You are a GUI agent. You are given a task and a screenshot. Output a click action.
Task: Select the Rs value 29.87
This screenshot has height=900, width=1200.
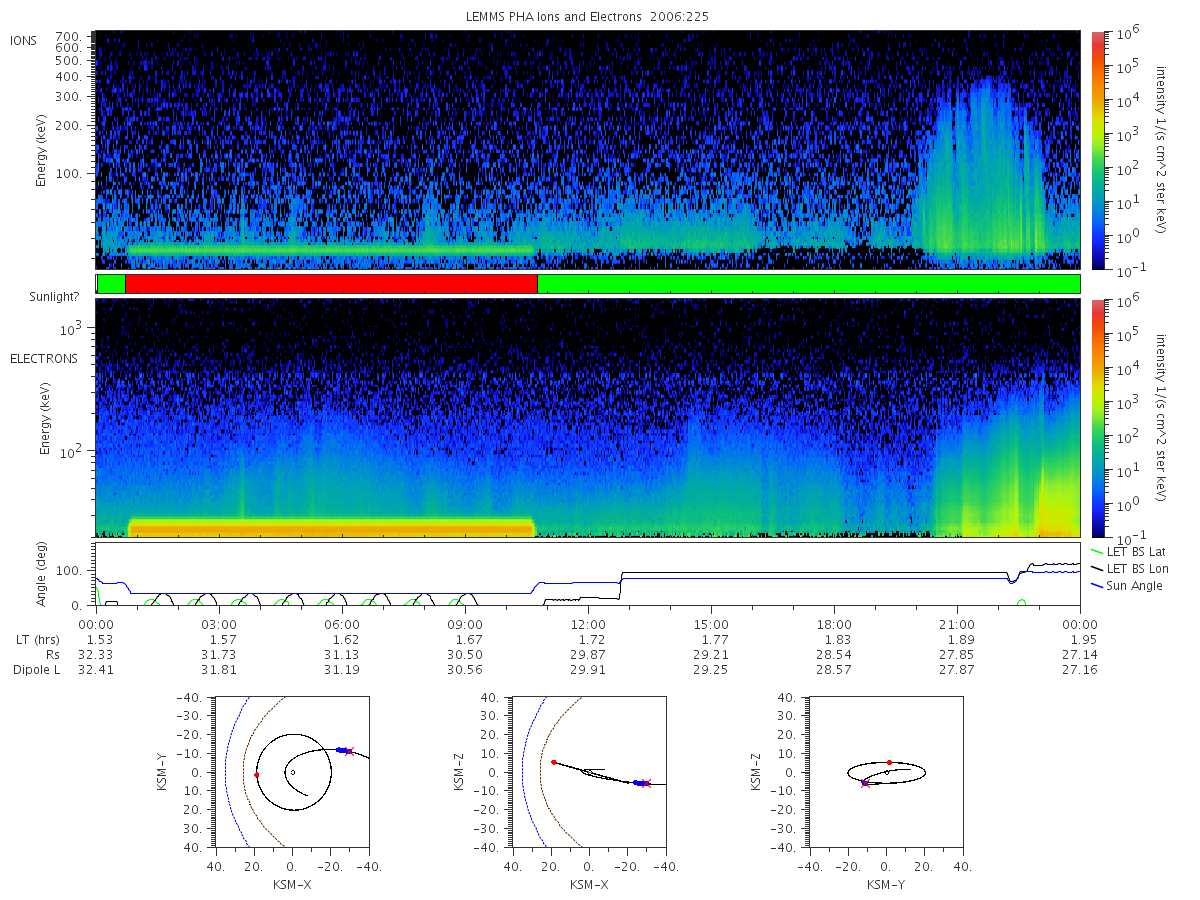pos(588,654)
